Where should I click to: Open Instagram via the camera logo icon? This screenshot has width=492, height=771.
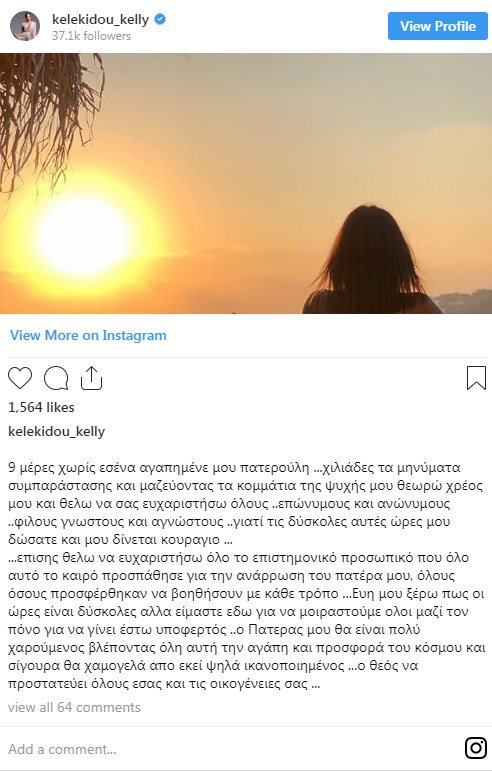476,748
